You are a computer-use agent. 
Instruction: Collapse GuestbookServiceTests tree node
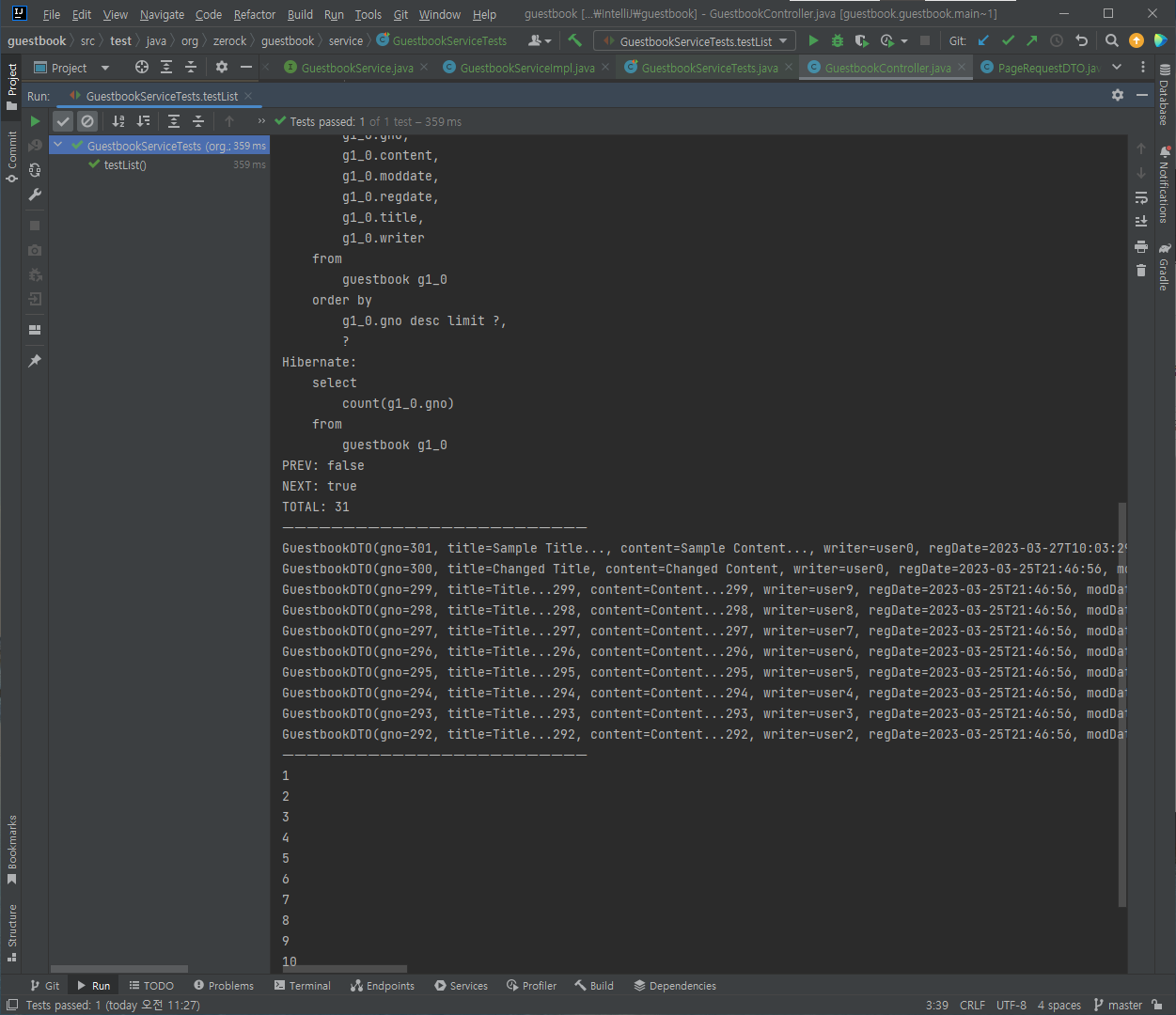58,146
